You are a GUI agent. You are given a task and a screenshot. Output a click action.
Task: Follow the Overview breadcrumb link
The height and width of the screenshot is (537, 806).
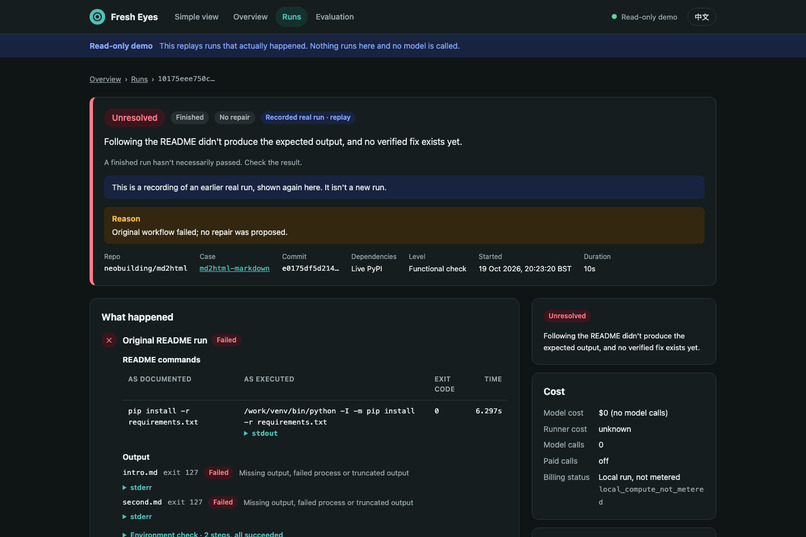tap(105, 79)
